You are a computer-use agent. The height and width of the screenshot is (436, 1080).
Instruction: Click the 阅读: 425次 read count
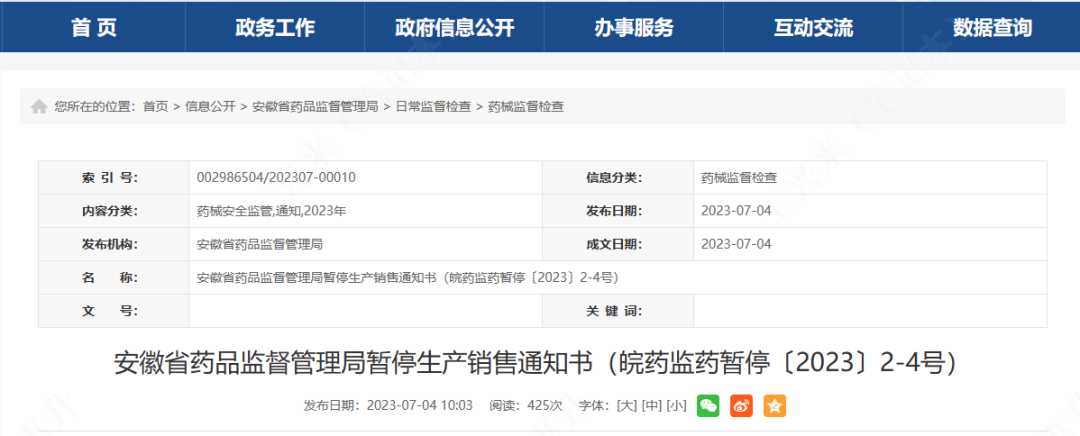pyautogui.click(x=526, y=406)
